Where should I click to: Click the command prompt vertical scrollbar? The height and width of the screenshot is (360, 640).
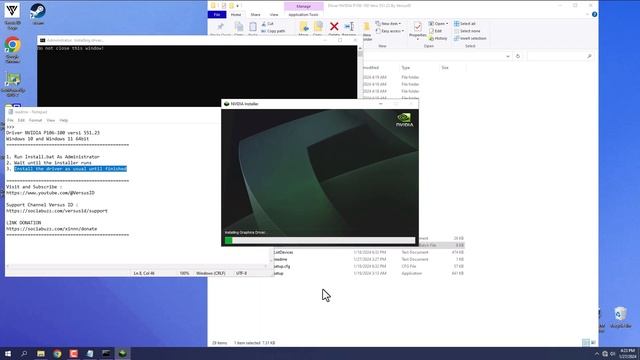tap(360, 73)
